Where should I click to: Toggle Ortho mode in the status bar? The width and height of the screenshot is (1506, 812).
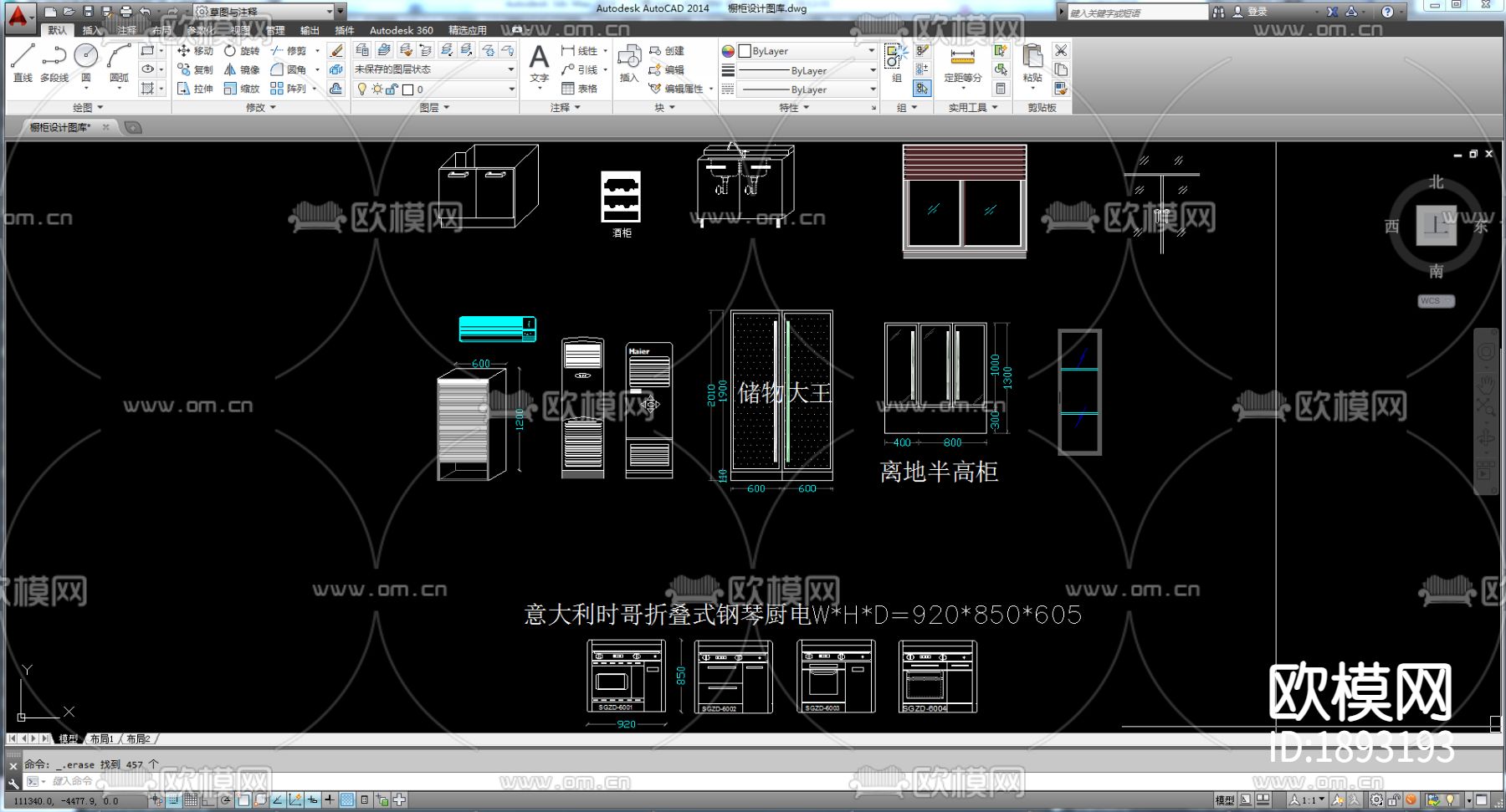click(x=208, y=800)
